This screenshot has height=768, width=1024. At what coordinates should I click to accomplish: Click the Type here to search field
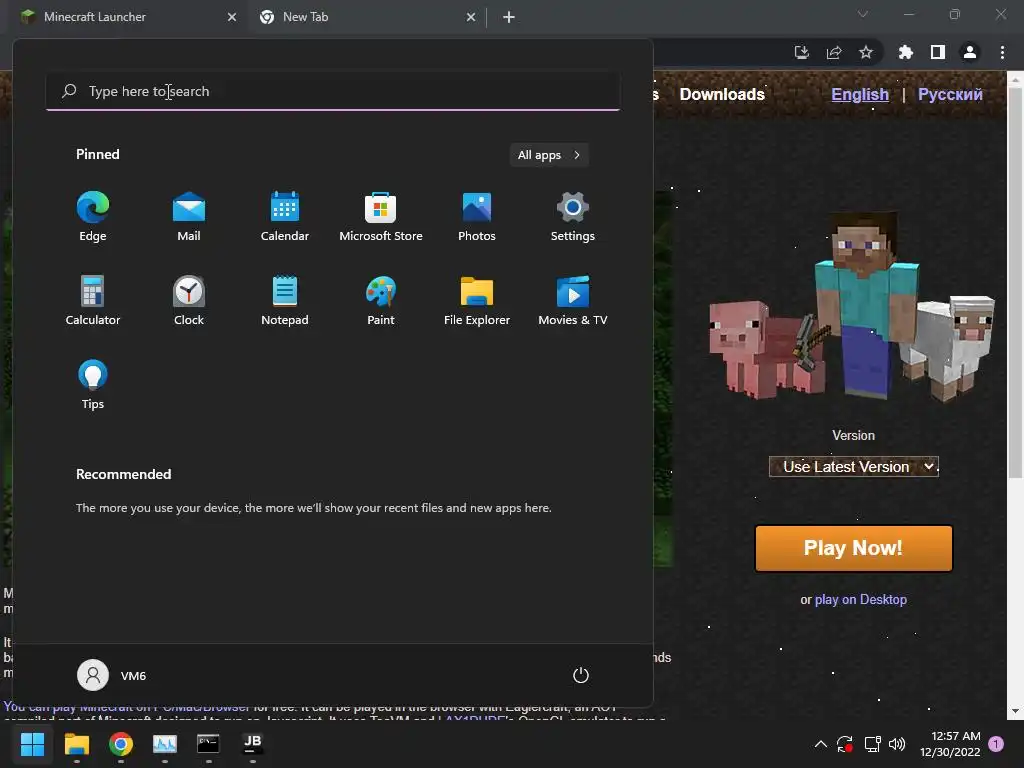click(x=333, y=91)
